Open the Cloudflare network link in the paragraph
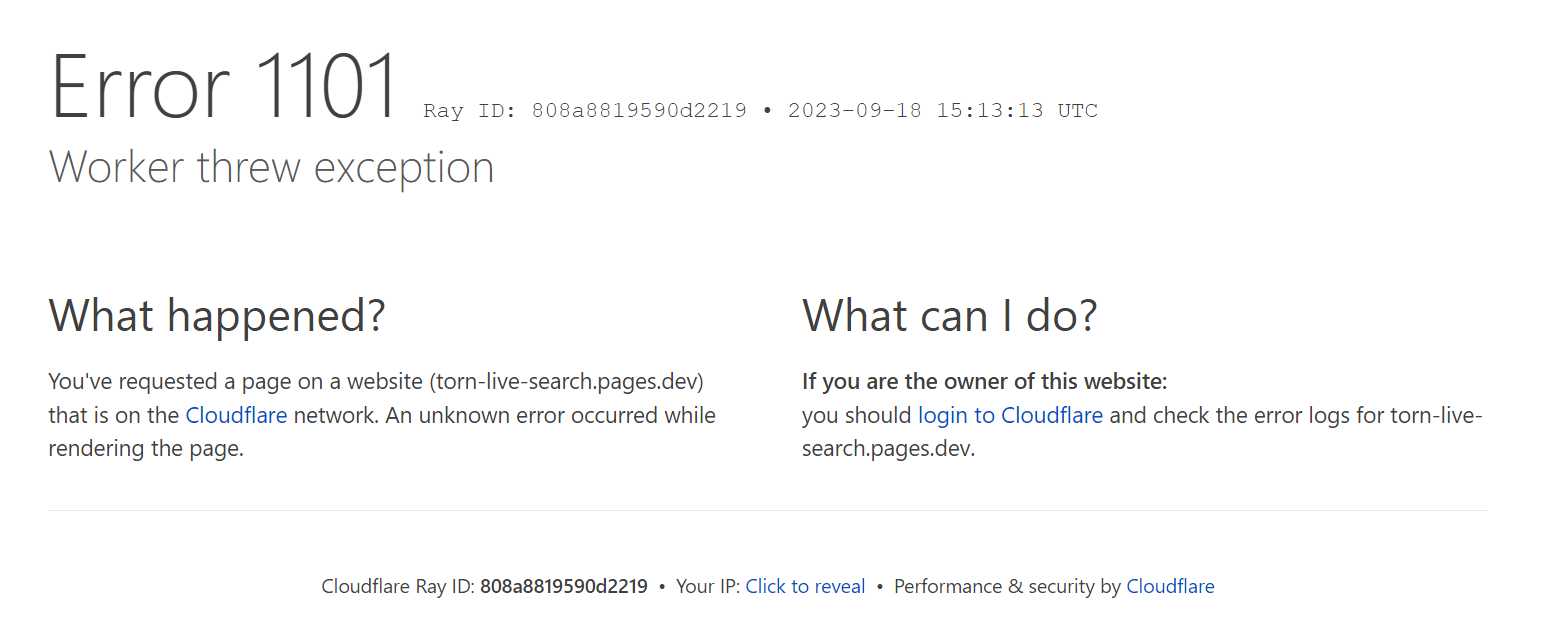Image resolution: width=1563 pixels, height=639 pixels. click(x=236, y=415)
